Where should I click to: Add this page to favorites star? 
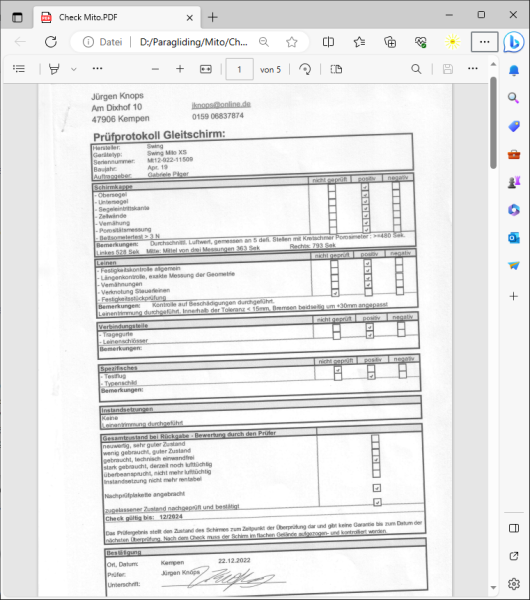coord(292,42)
